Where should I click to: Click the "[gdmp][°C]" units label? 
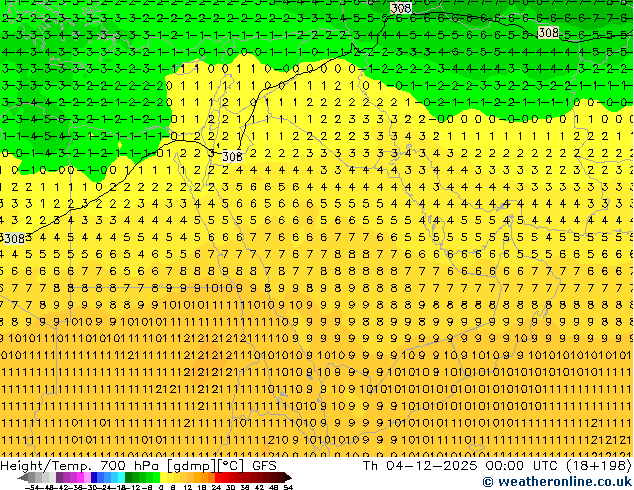[206, 466]
